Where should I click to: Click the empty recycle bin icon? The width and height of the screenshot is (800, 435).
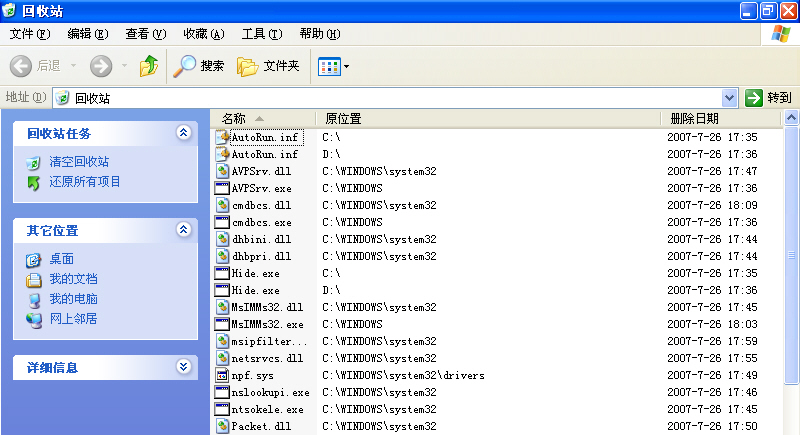click(33, 163)
